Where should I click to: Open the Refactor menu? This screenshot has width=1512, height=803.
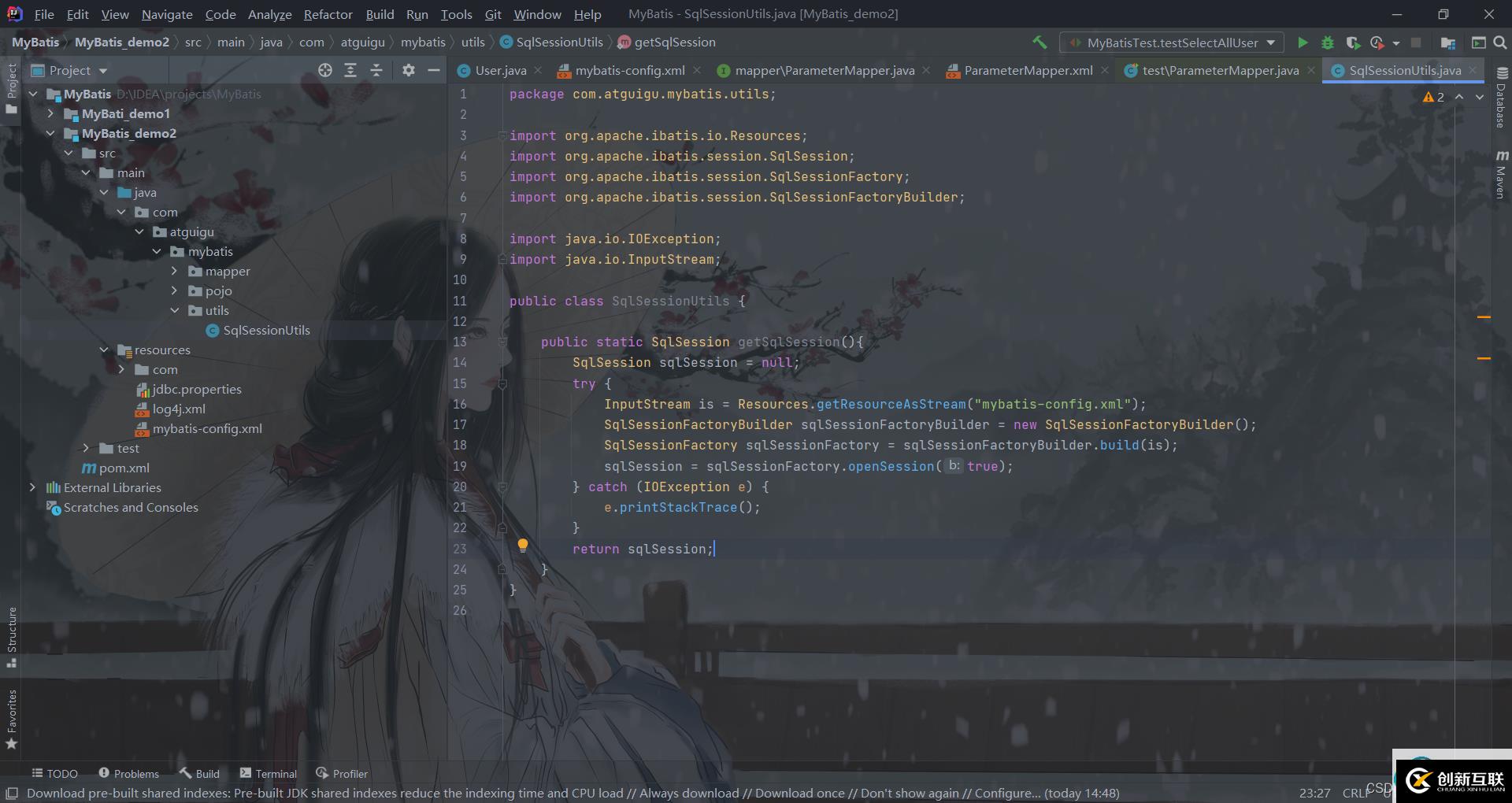pos(328,14)
